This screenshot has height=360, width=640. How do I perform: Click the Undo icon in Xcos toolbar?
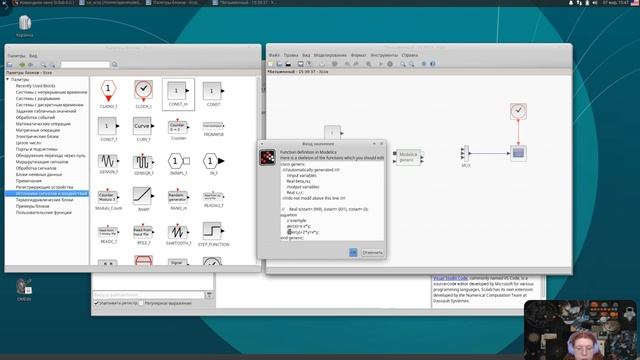pos(347,64)
